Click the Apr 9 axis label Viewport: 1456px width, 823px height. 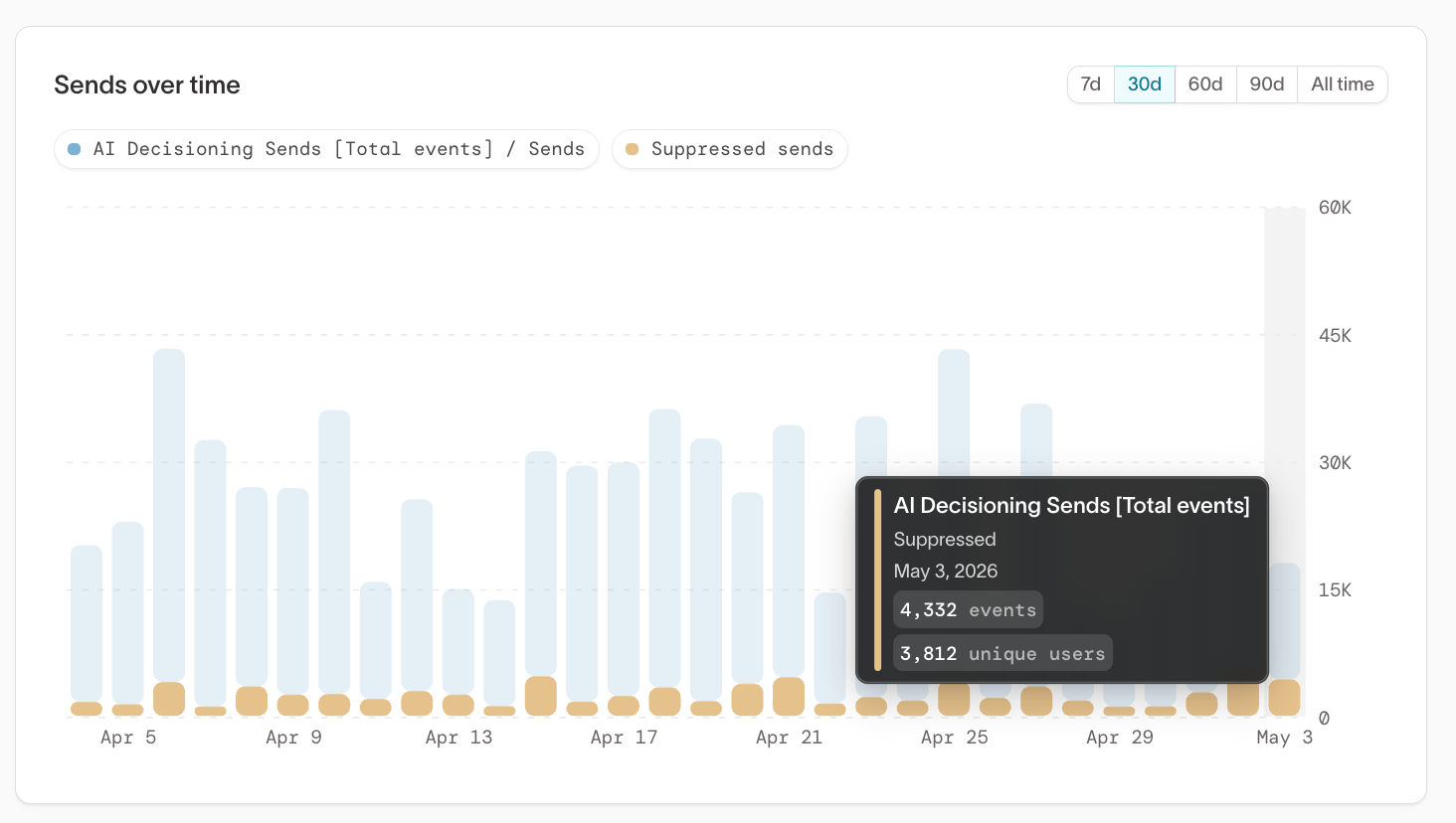point(293,738)
